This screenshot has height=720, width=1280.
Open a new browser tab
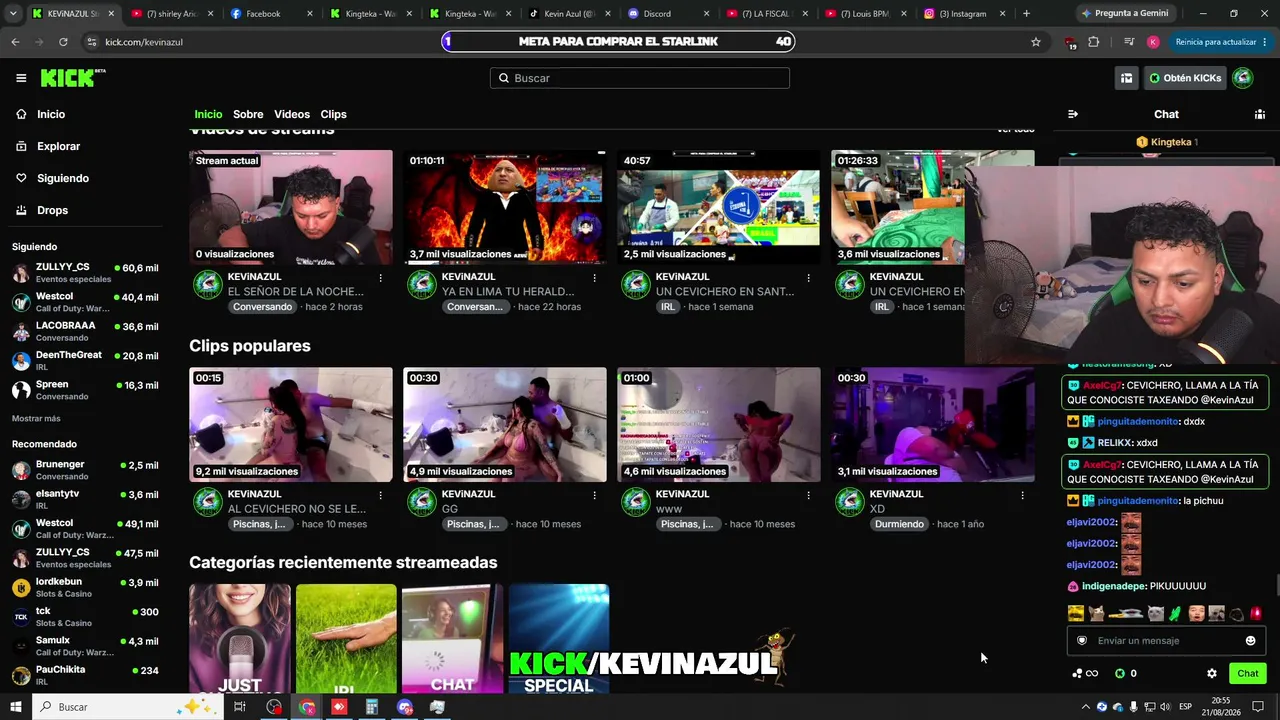[1026, 14]
